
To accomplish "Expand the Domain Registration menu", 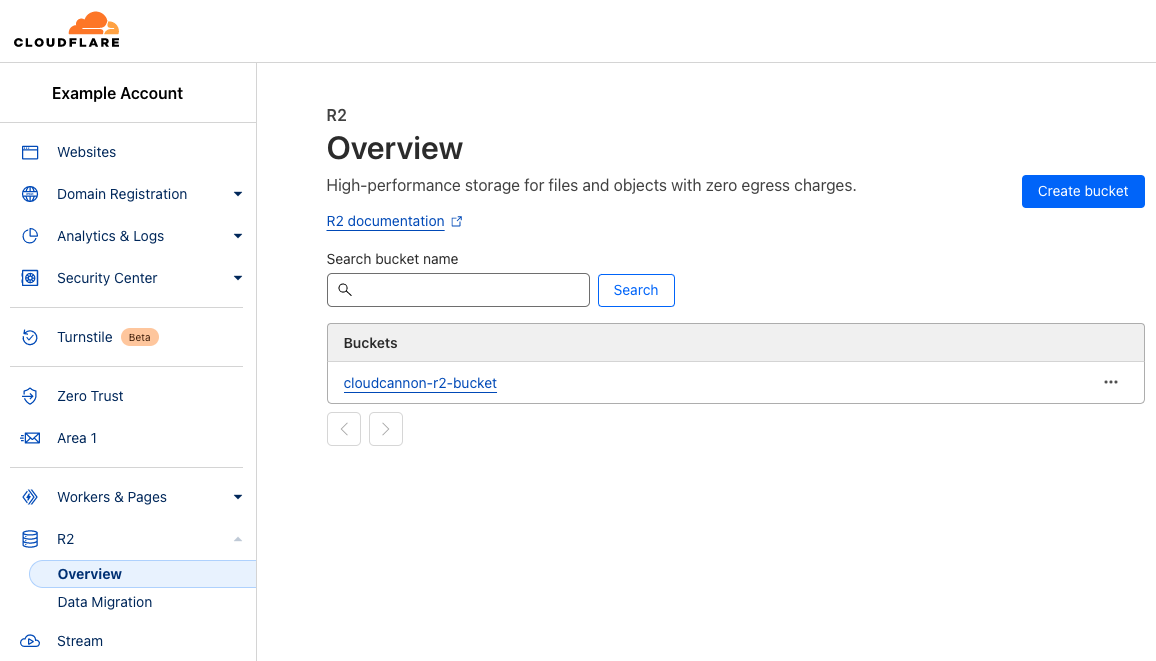I will tap(238, 193).
